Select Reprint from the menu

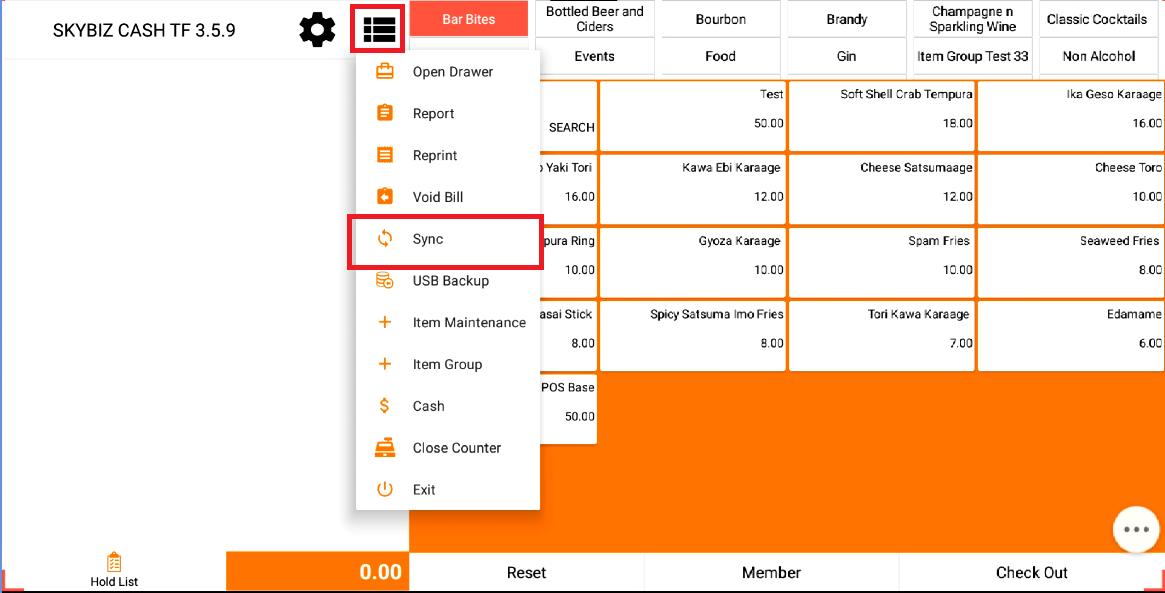tap(435, 156)
